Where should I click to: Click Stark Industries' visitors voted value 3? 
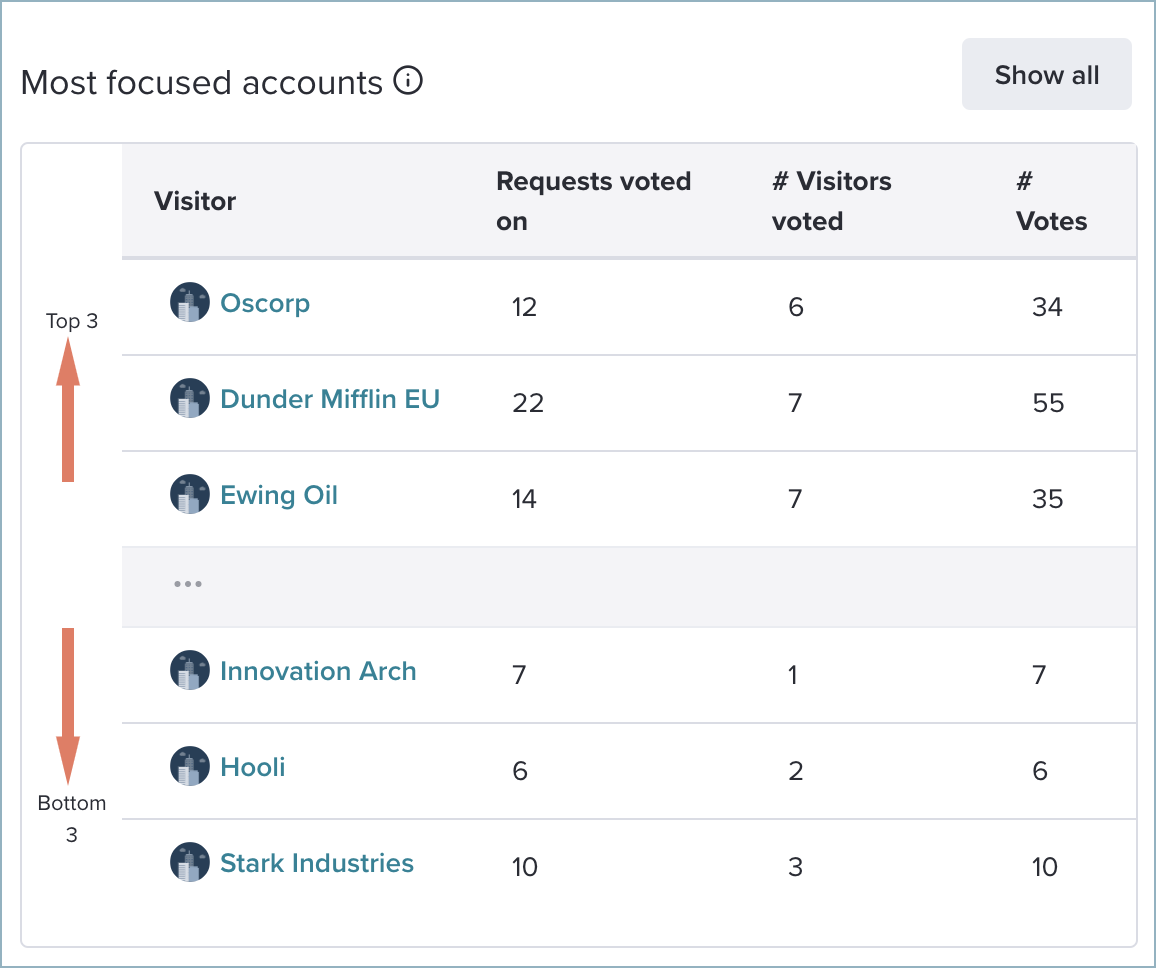[795, 866]
